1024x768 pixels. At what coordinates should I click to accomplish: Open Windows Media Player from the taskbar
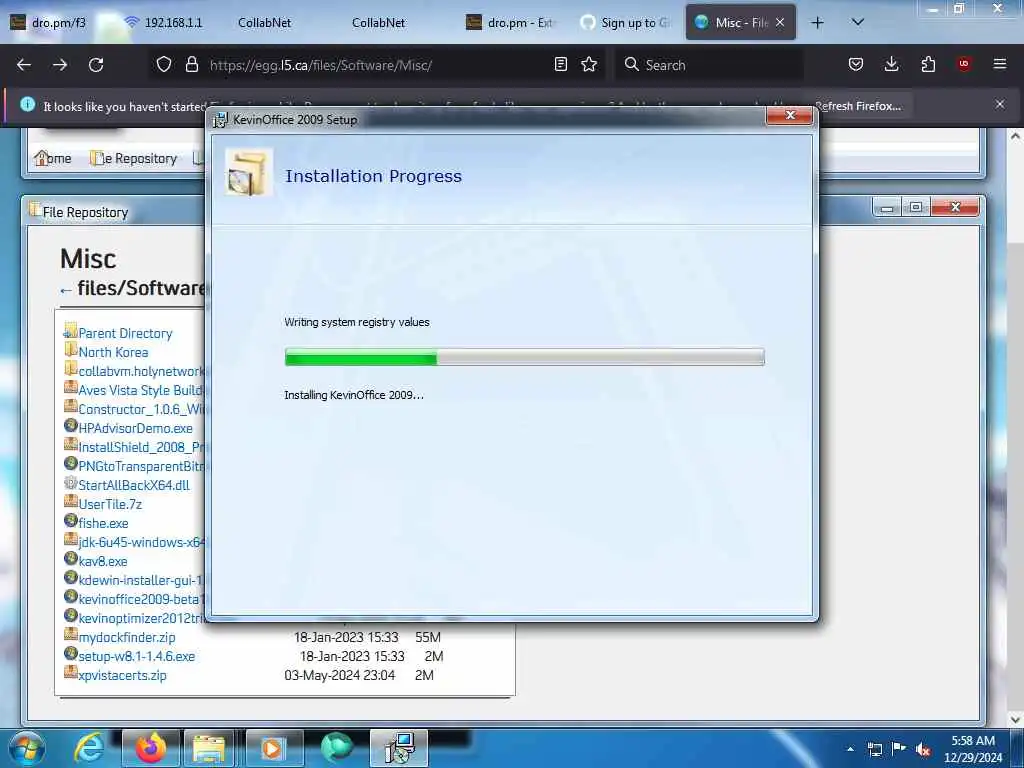[x=274, y=748]
